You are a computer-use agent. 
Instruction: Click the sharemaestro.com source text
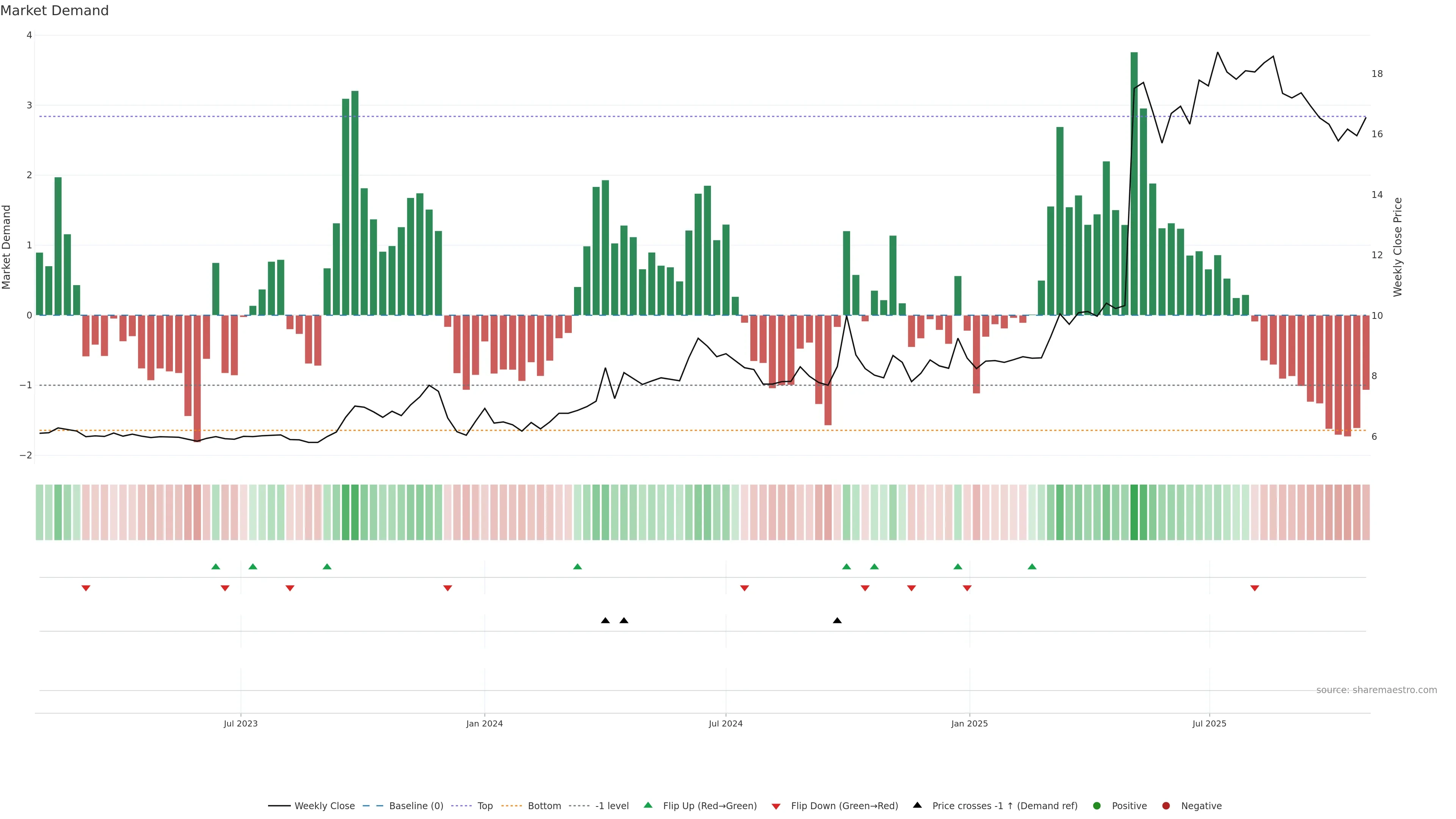[1376, 690]
